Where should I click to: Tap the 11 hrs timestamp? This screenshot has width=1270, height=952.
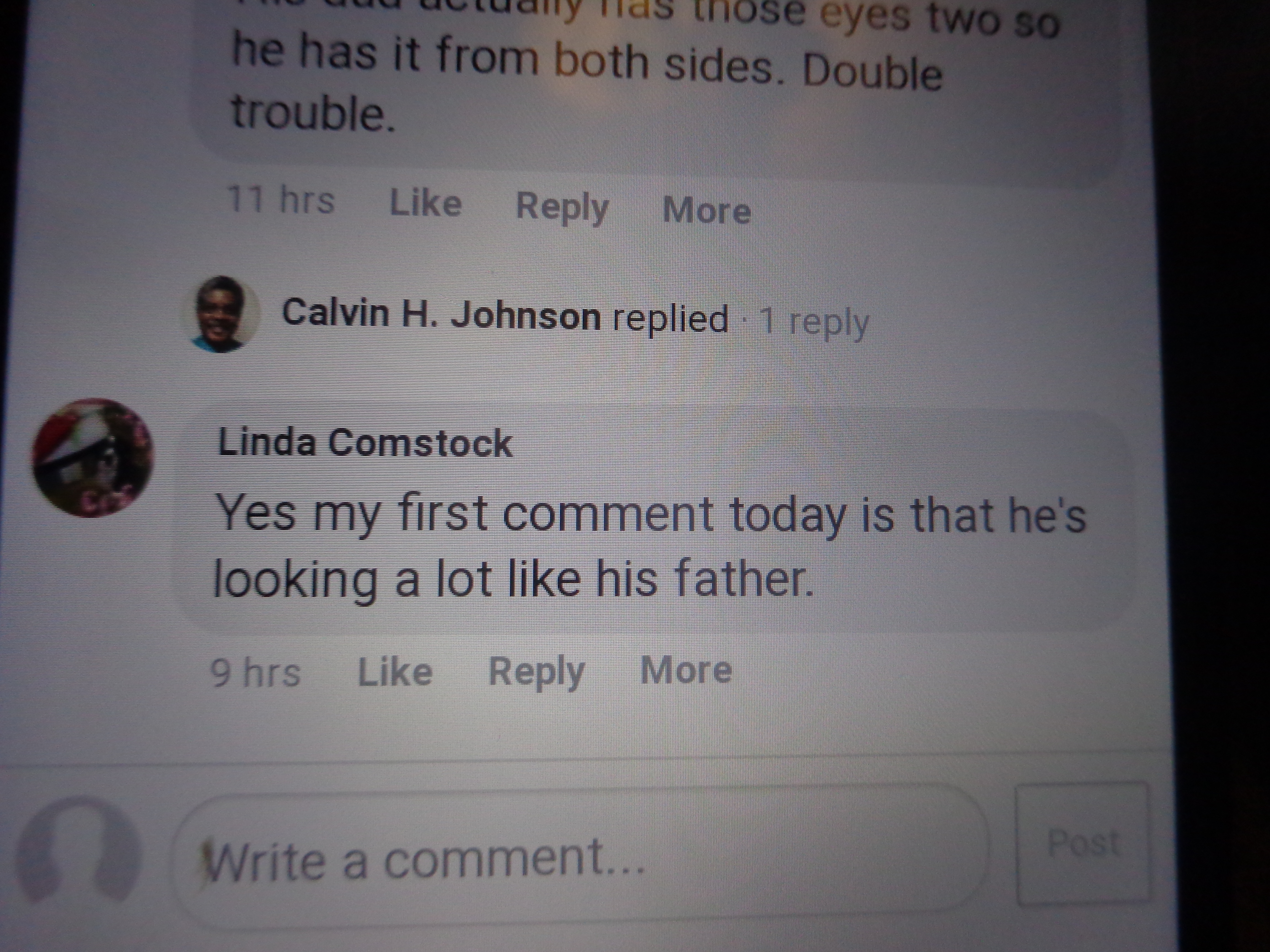pos(281,200)
